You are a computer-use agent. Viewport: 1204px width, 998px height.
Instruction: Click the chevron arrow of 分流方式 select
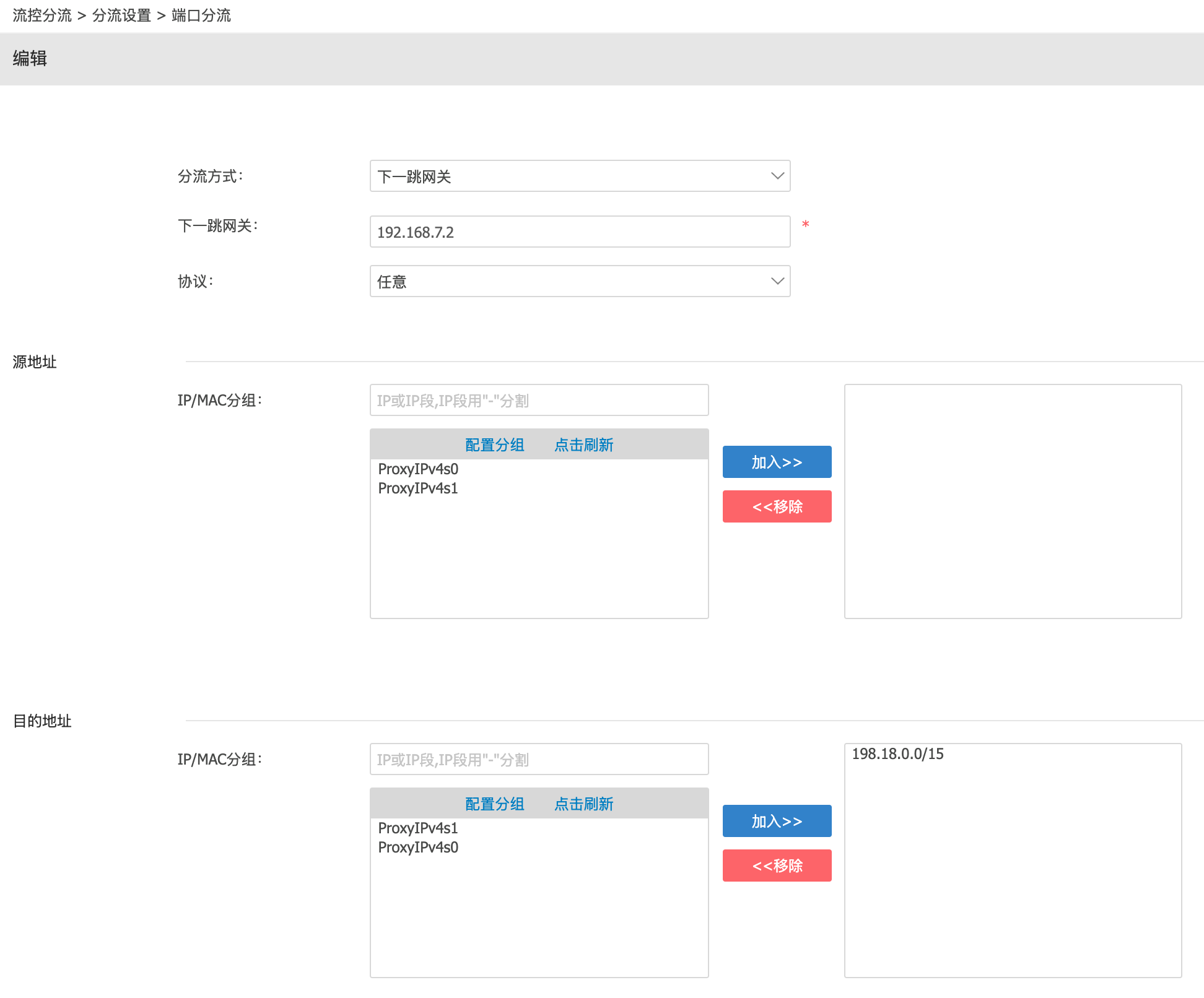(777, 176)
